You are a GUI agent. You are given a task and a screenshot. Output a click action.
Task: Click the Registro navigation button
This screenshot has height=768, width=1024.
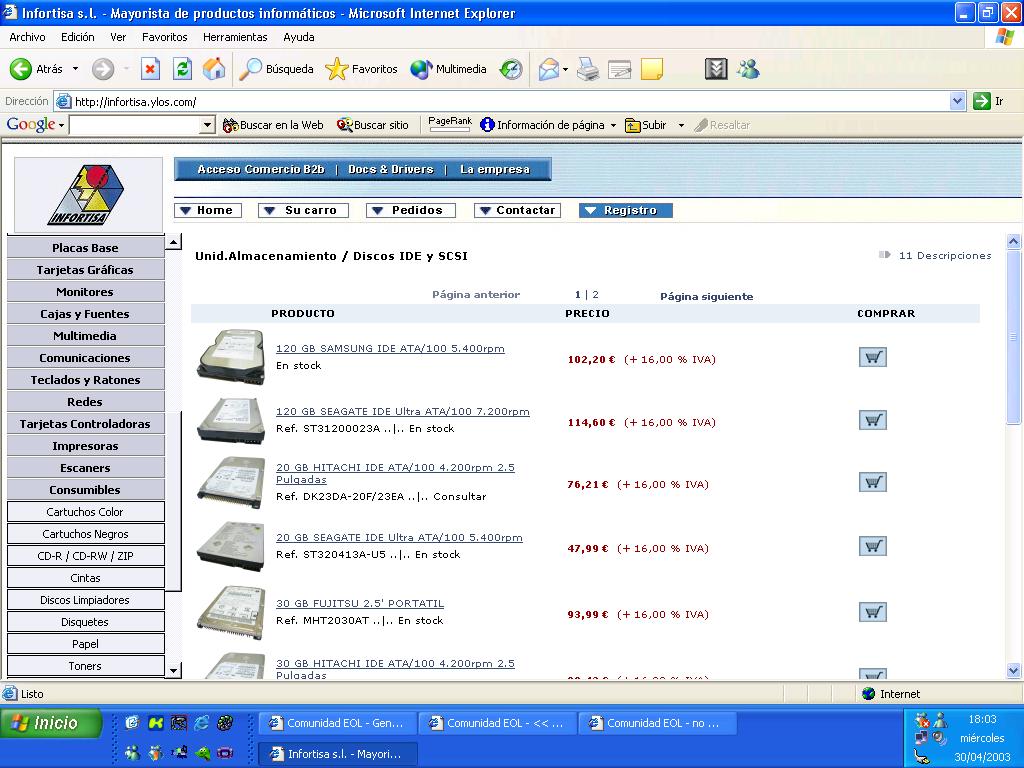(x=626, y=210)
